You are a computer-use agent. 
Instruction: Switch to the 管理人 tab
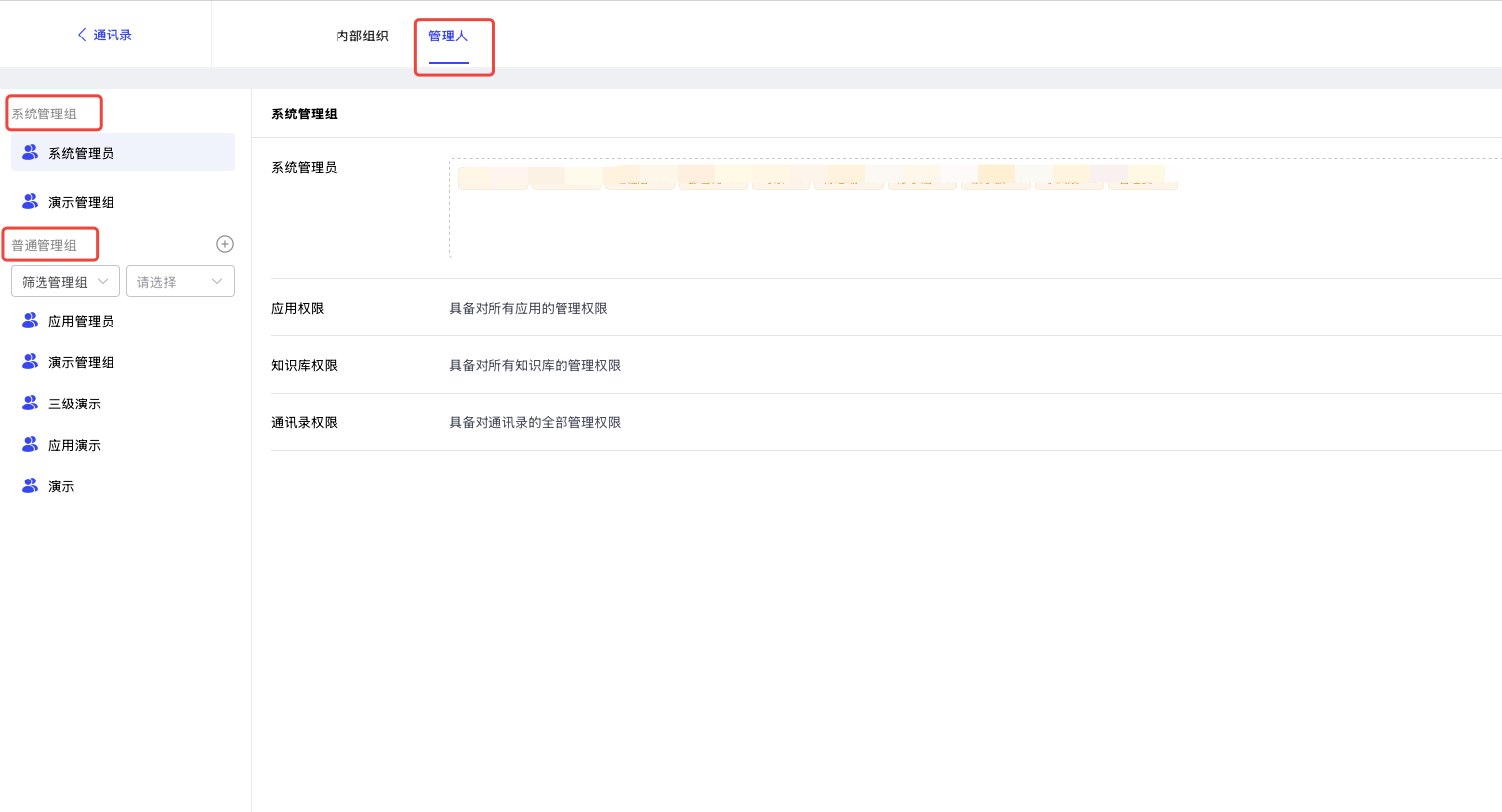(x=448, y=36)
